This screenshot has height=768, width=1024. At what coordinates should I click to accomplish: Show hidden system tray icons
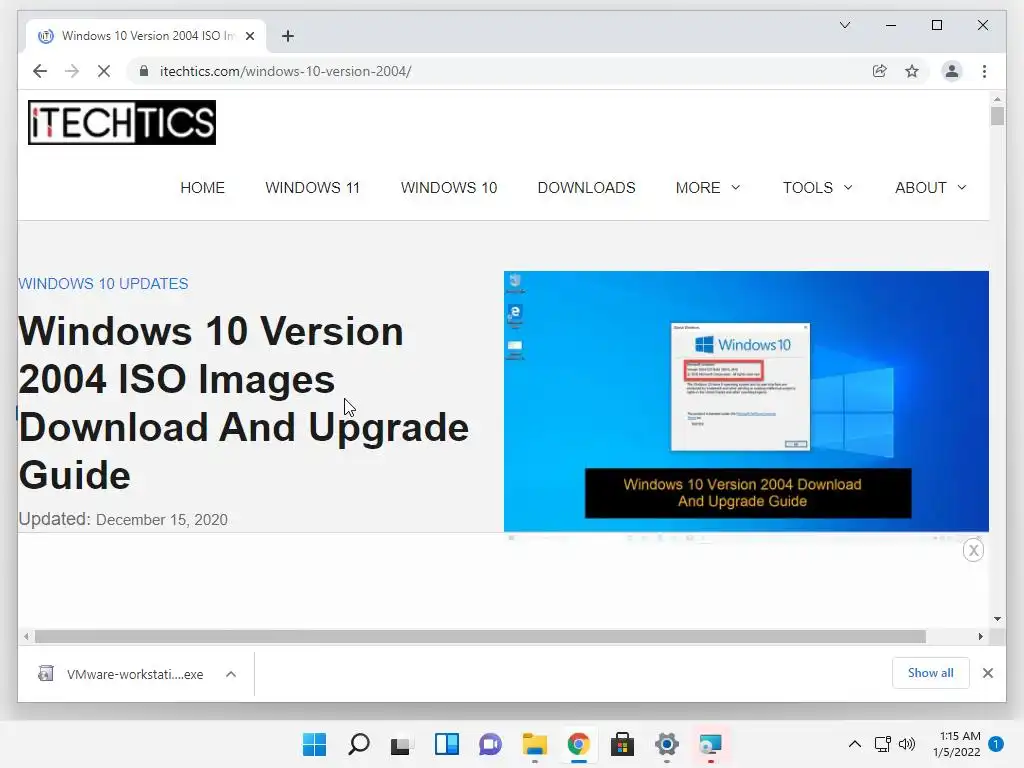point(854,744)
